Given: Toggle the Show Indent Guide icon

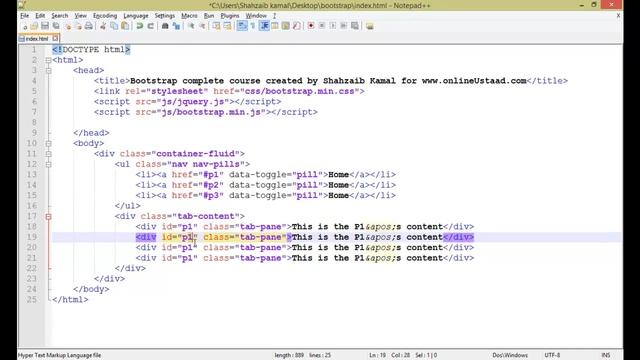Looking at the screenshot, I should pyautogui.click(x=264, y=26).
